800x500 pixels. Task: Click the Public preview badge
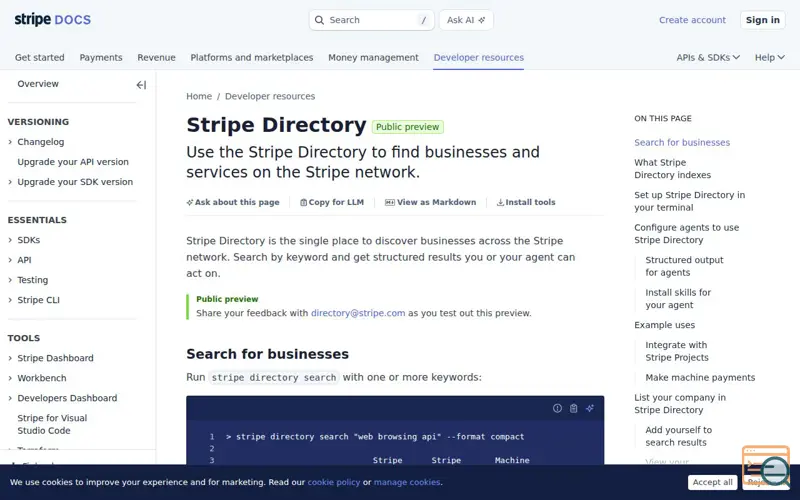(x=408, y=127)
